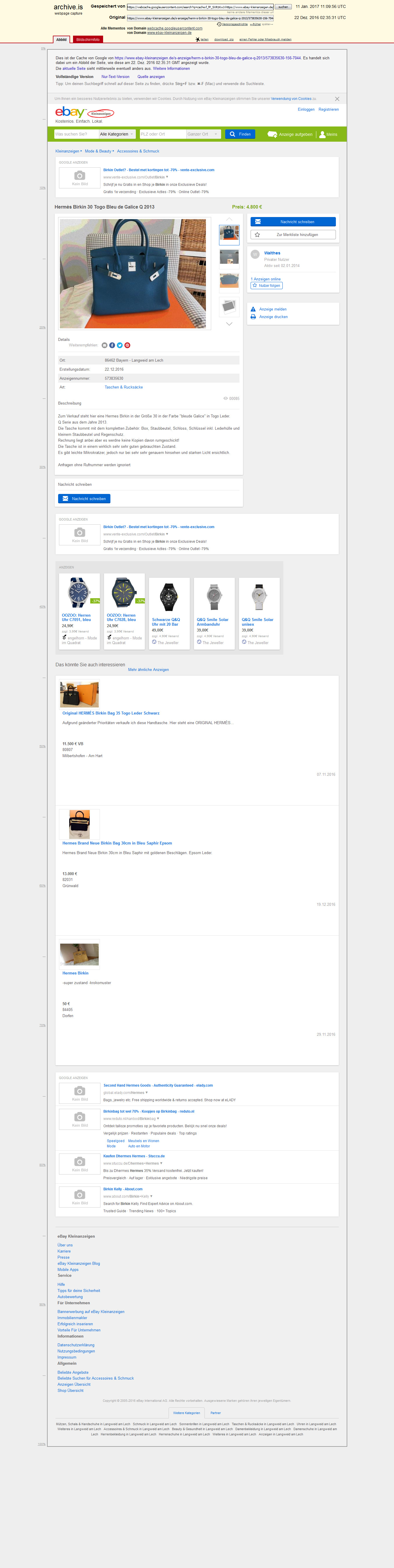Select second bag thumbnail in gallery
The image size is (394, 1568).
click(x=229, y=259)
